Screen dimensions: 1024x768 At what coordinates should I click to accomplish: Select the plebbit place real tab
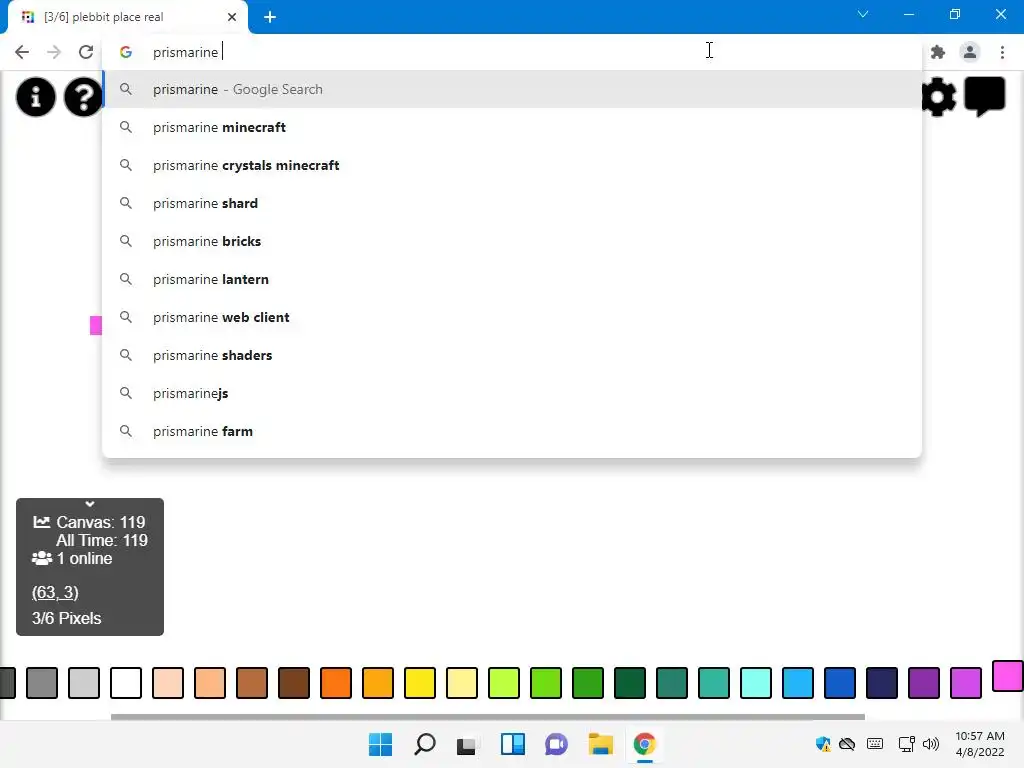tap(127, 17)
